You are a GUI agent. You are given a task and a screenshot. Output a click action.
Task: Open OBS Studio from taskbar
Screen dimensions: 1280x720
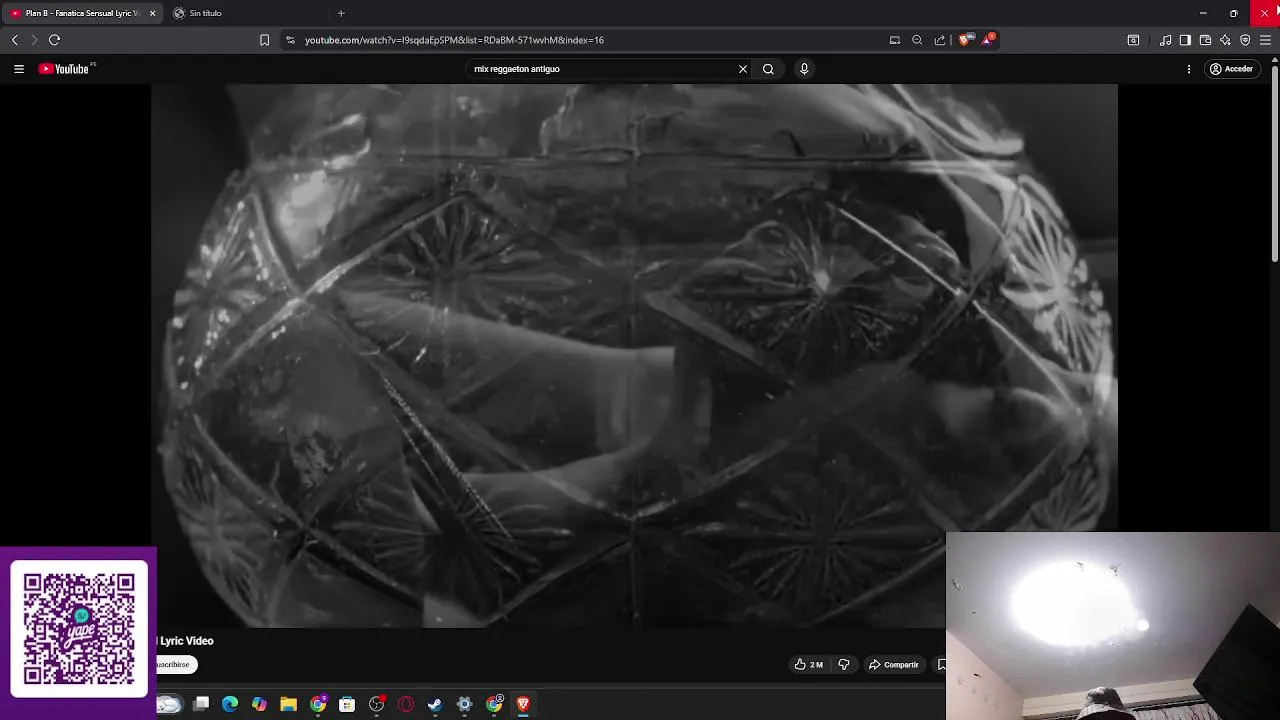tap(376, 705)
